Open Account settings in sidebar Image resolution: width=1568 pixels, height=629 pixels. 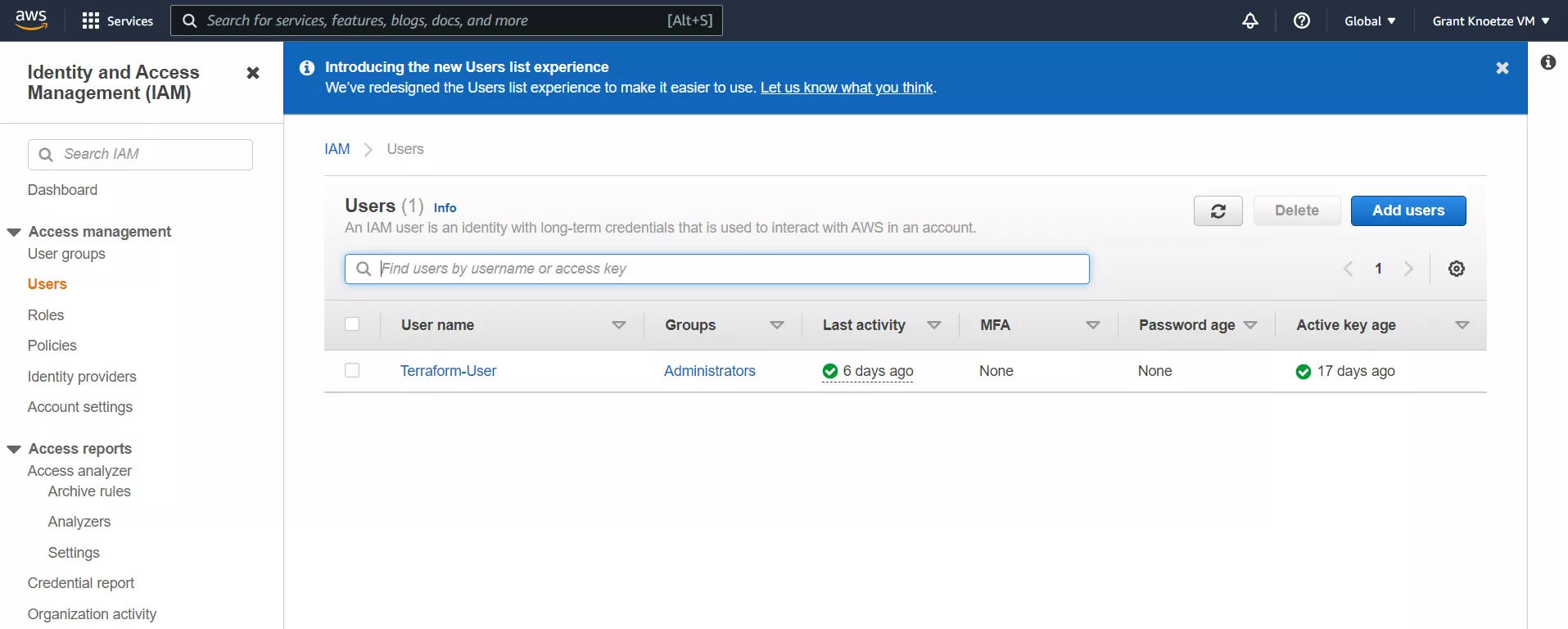pos(79,407)
